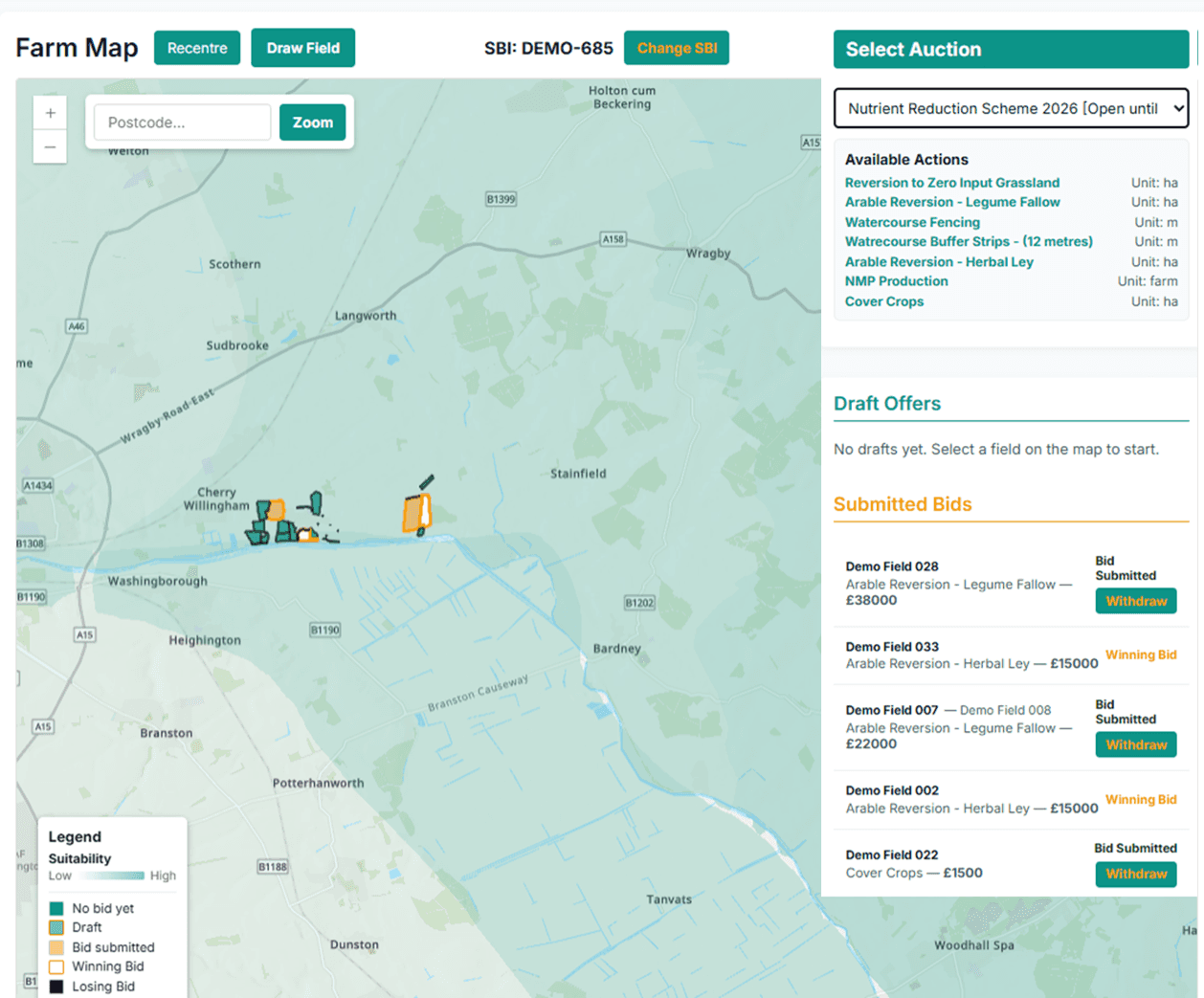Click the Winning Bid status for Field 033
Image resolution: width=1204 pixels, height=998 pixels.
pos(1141,655)
